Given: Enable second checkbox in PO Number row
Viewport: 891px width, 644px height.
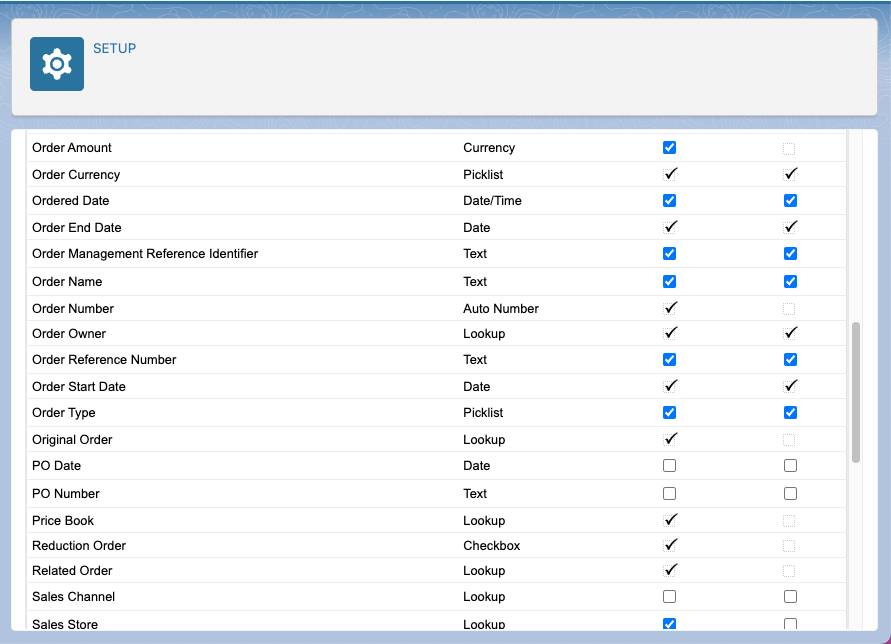Looking at the screenshot, I should 790,493.
